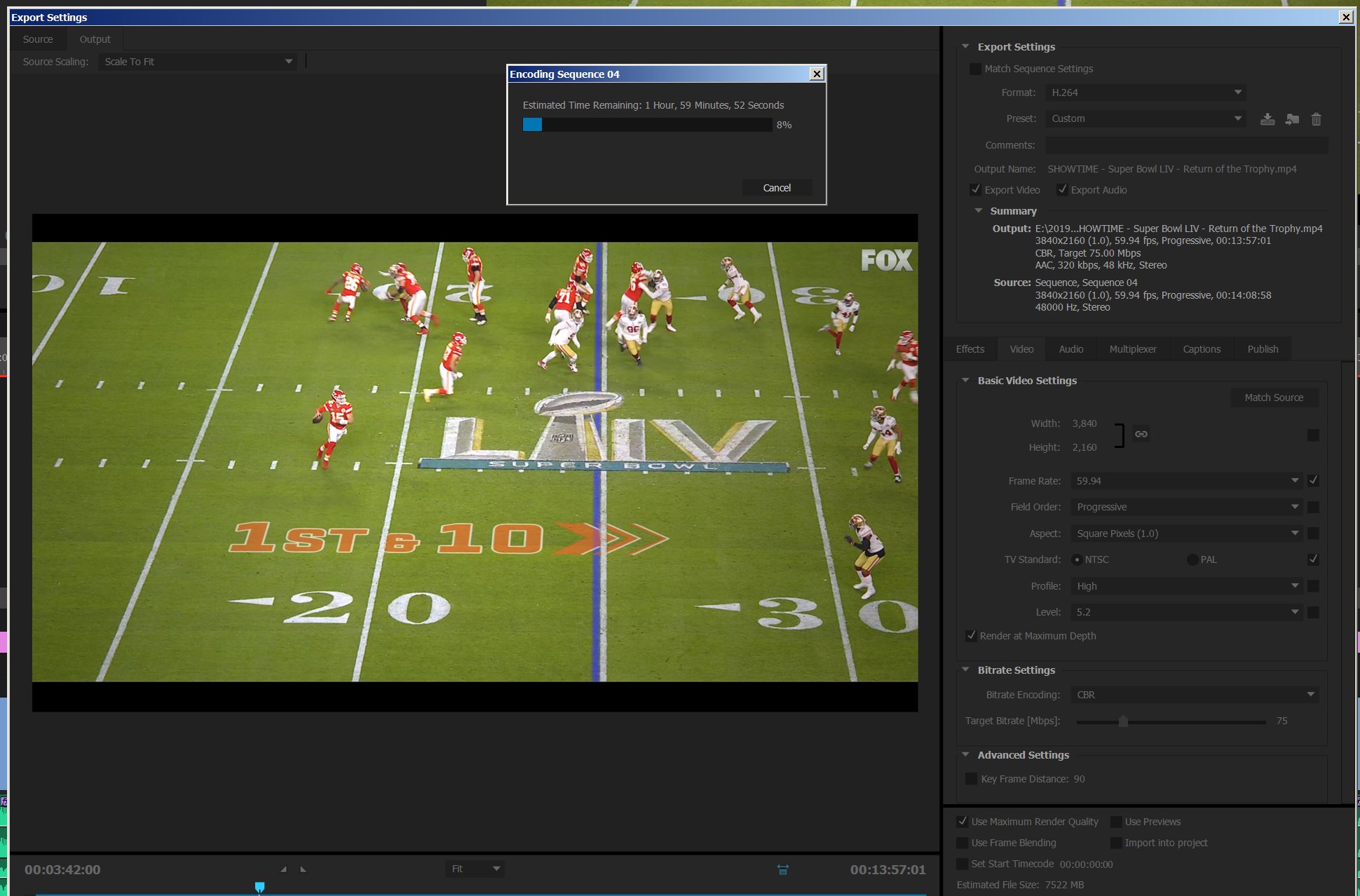The image size is (1360, 896).
Task: Click the Comments input field
Action: 1186,145
